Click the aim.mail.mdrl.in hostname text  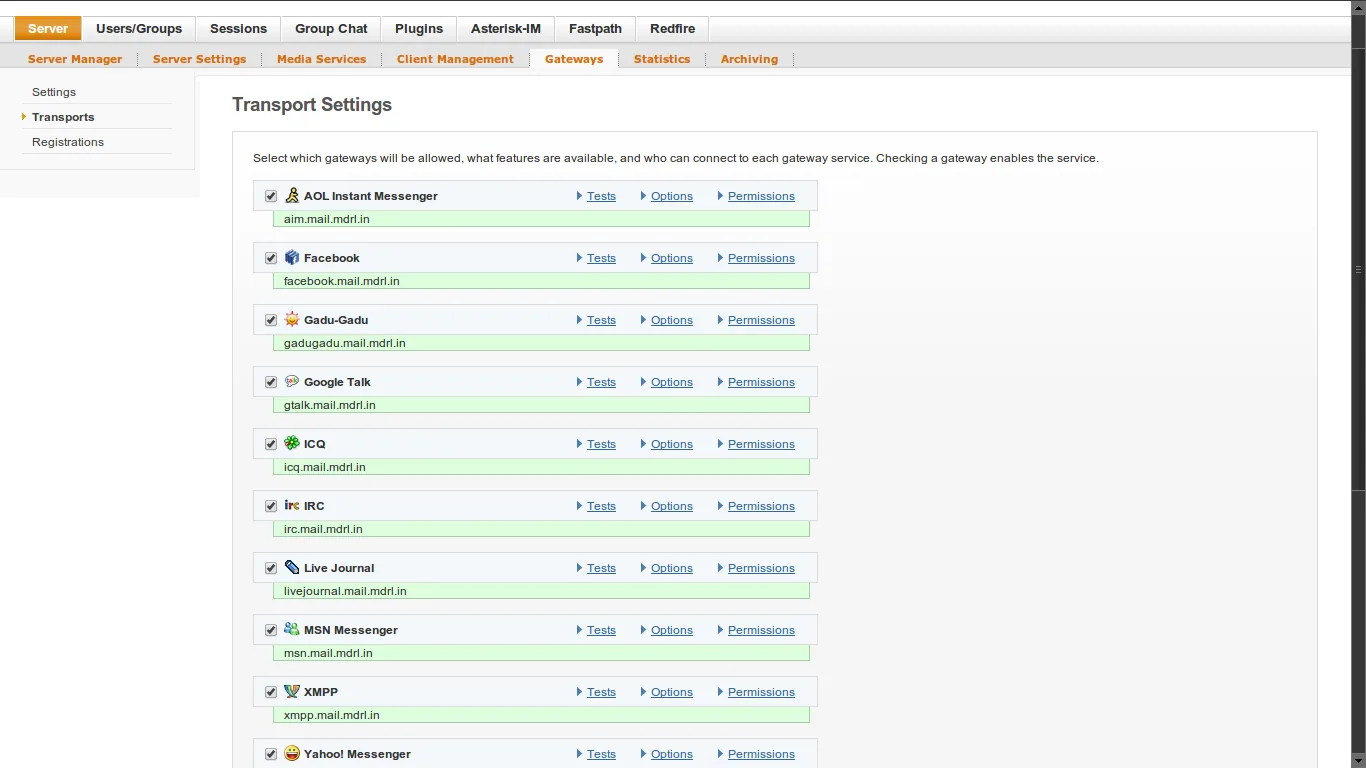point(327,219)
